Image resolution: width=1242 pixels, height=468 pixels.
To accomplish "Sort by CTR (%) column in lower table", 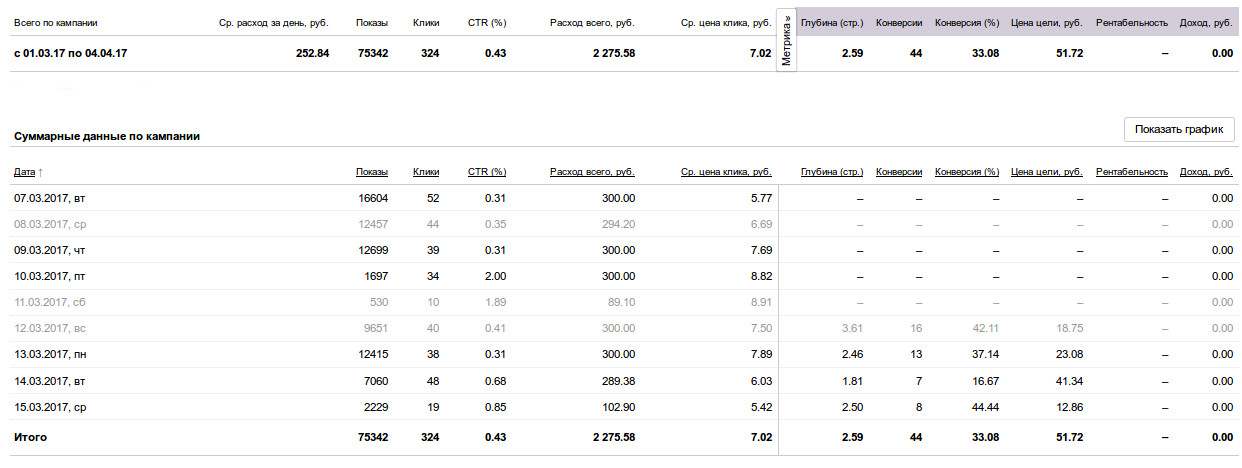I will click(487, 172).
